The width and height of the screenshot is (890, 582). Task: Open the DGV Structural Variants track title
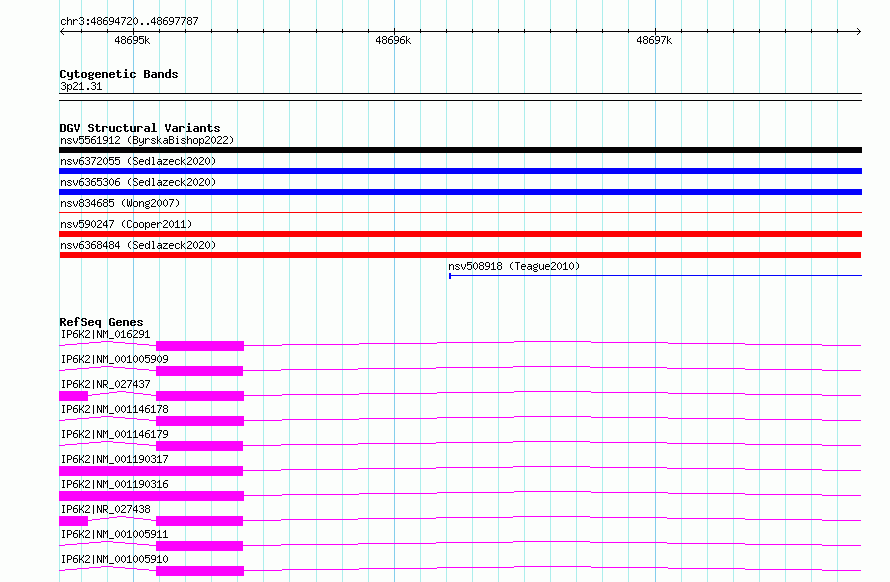pyautogui.click(x=140, y=128)
